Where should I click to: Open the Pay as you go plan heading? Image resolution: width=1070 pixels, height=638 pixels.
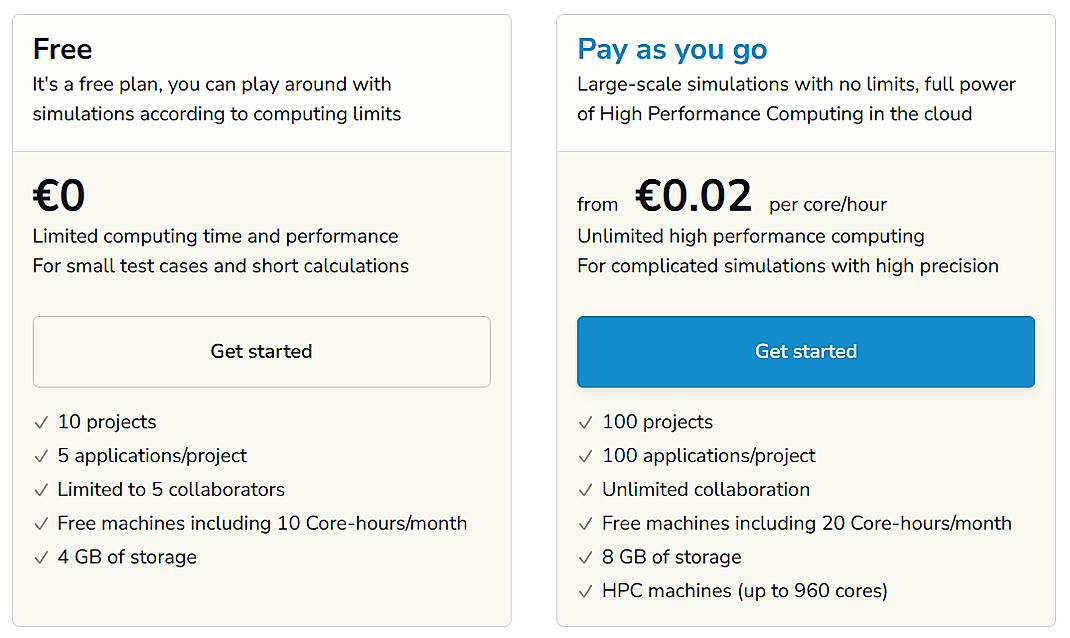[672, 48]
